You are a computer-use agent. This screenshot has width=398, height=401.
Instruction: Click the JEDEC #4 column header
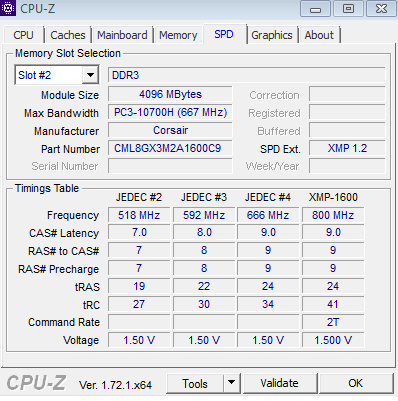(x=268, y=197)
